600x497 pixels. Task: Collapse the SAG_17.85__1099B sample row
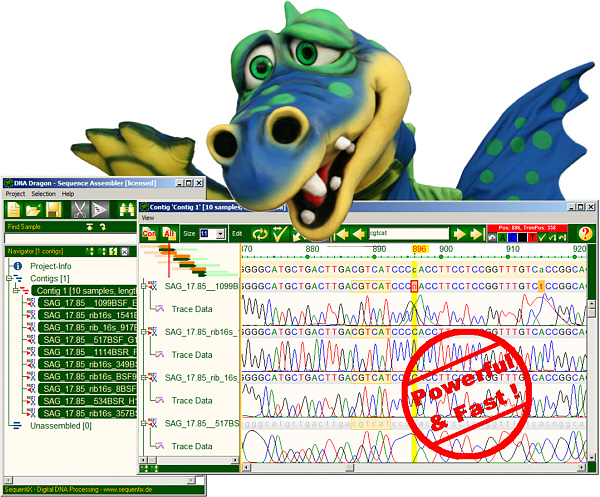pyautogui.click(x=145, y=285)
